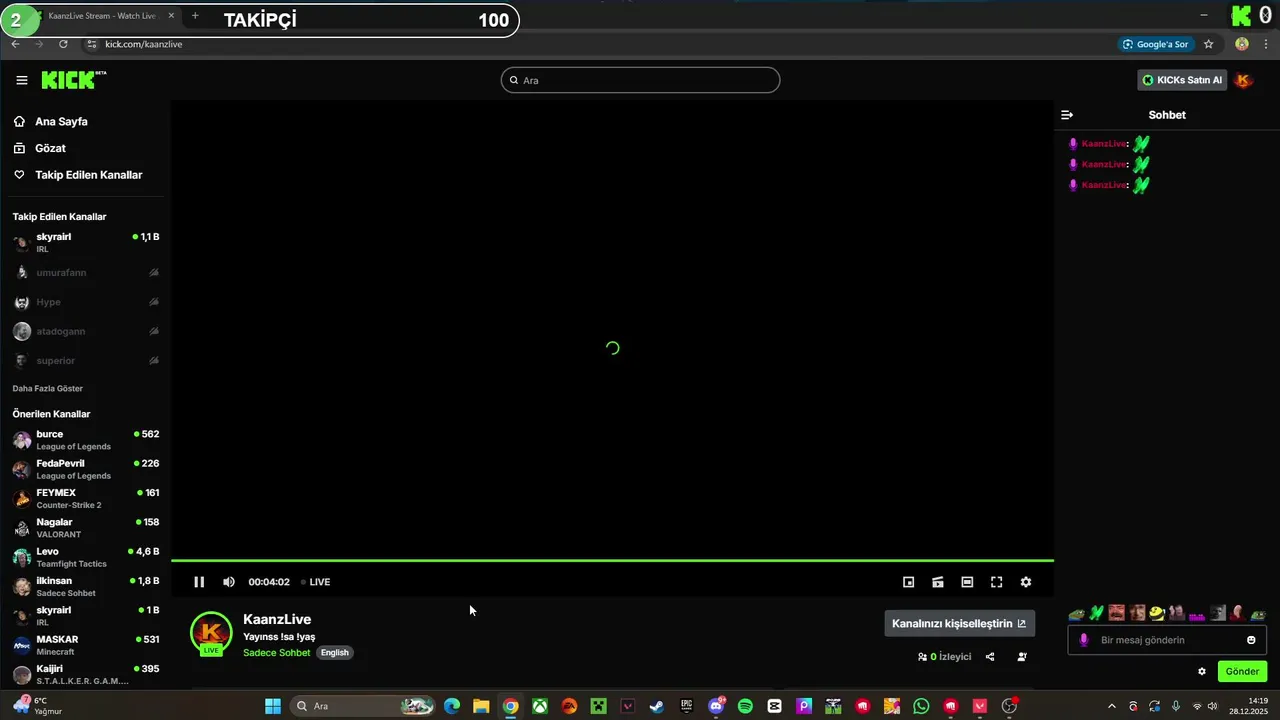Screen dimensions: 1280x720
Task: Open the Kick hamburger menu
Action: [x=22, y=80]
